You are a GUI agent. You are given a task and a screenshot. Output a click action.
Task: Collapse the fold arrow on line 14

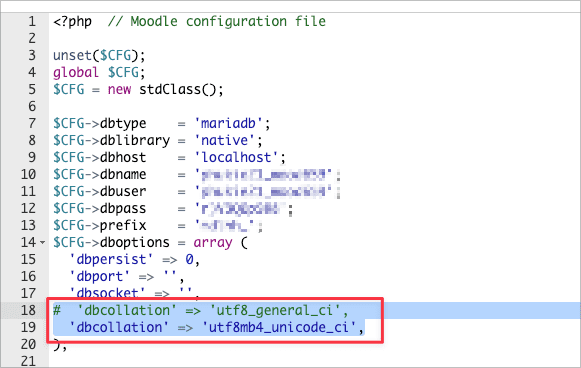[x=42, y=243]
